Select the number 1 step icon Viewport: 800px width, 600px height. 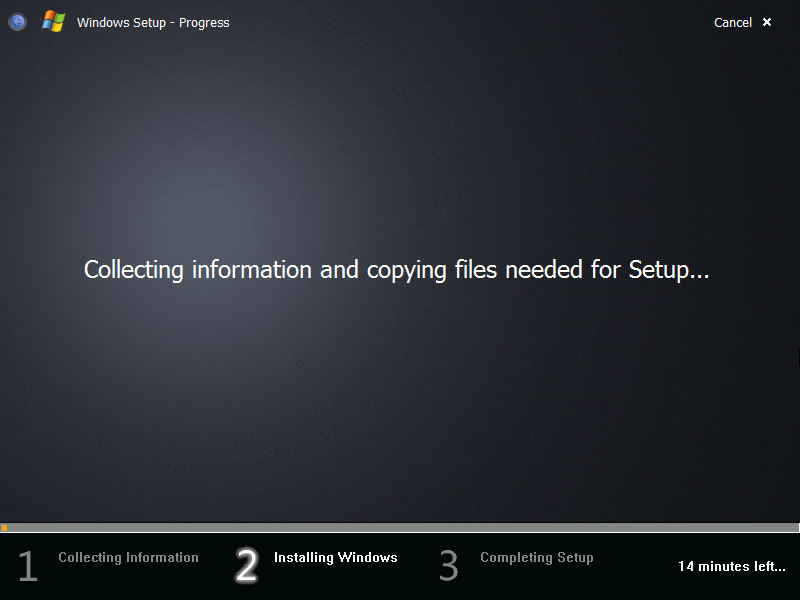coord(27,566)
